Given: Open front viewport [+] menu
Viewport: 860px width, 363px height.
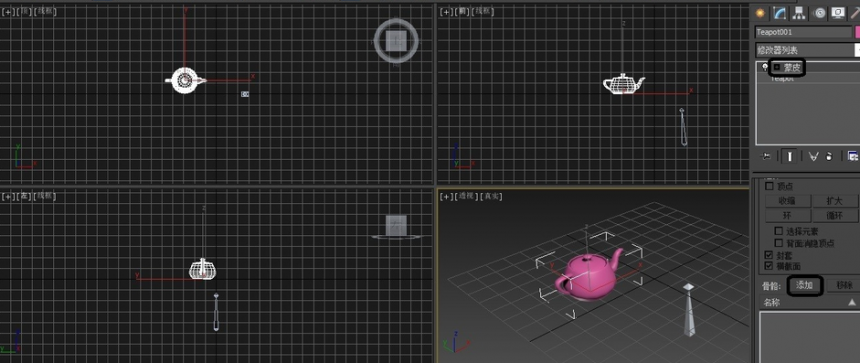Looking at the screenshot, I should coord(446,11).
